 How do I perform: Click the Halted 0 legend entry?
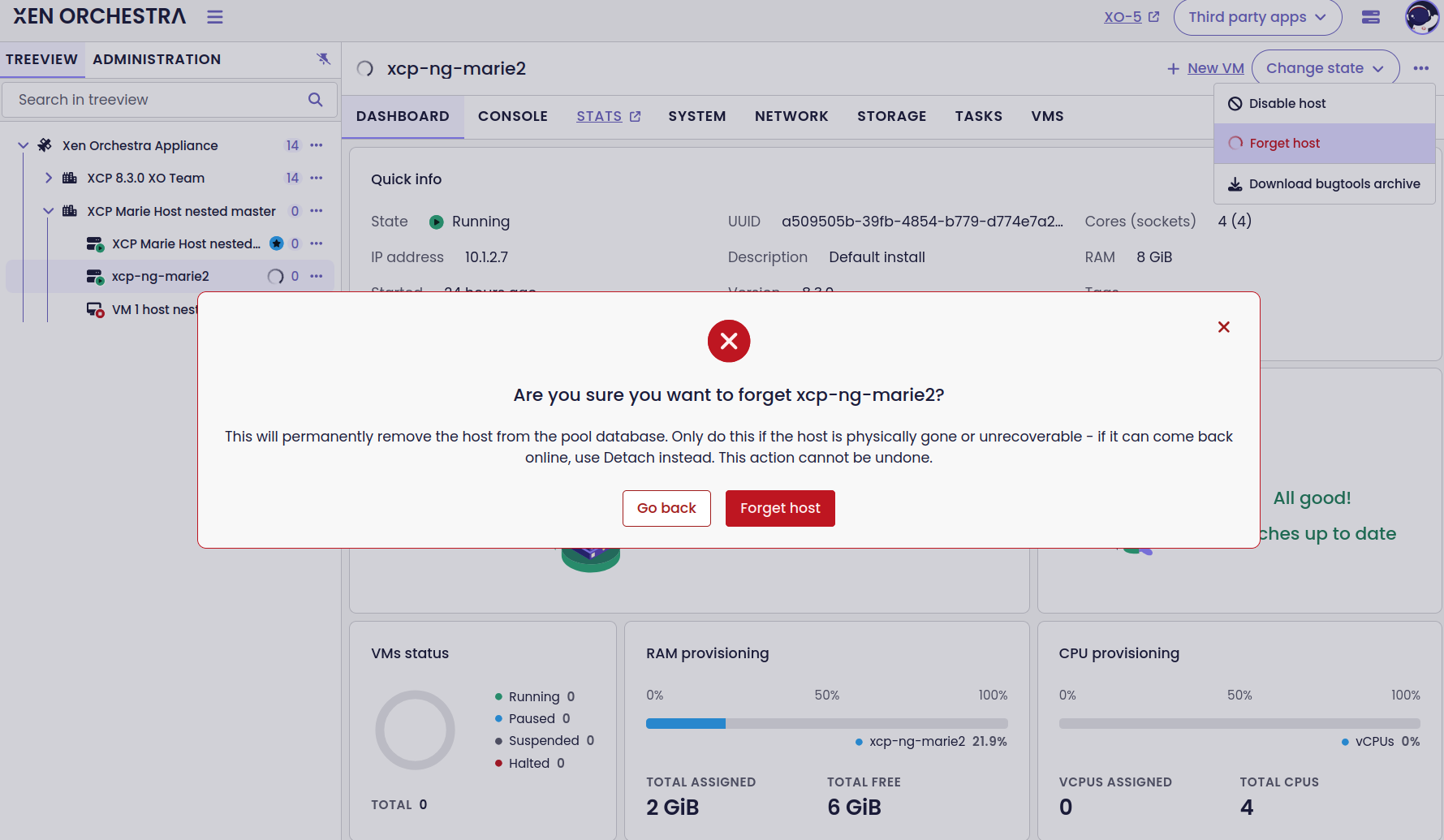point(530,763)
